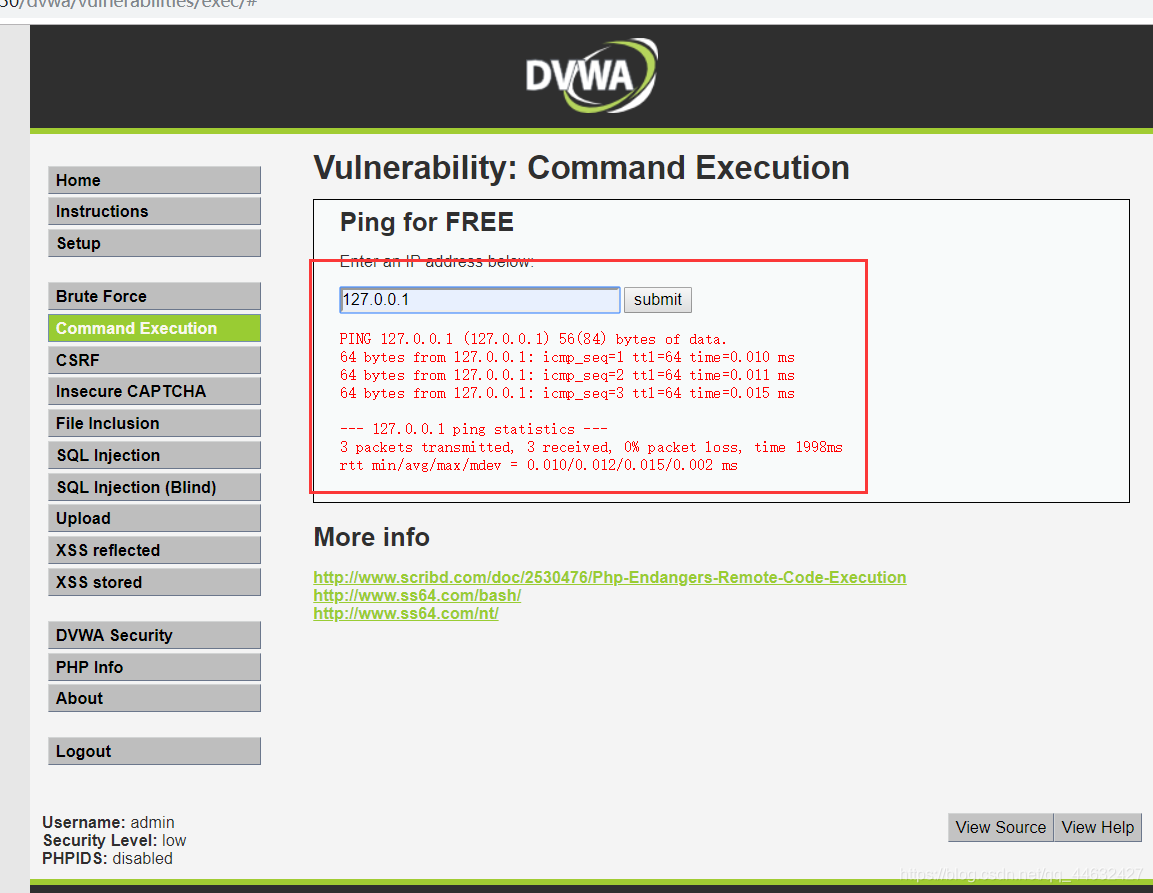Click the browser address bar URL
This screenshot has height=893, width=1153.
pos(128,4)
